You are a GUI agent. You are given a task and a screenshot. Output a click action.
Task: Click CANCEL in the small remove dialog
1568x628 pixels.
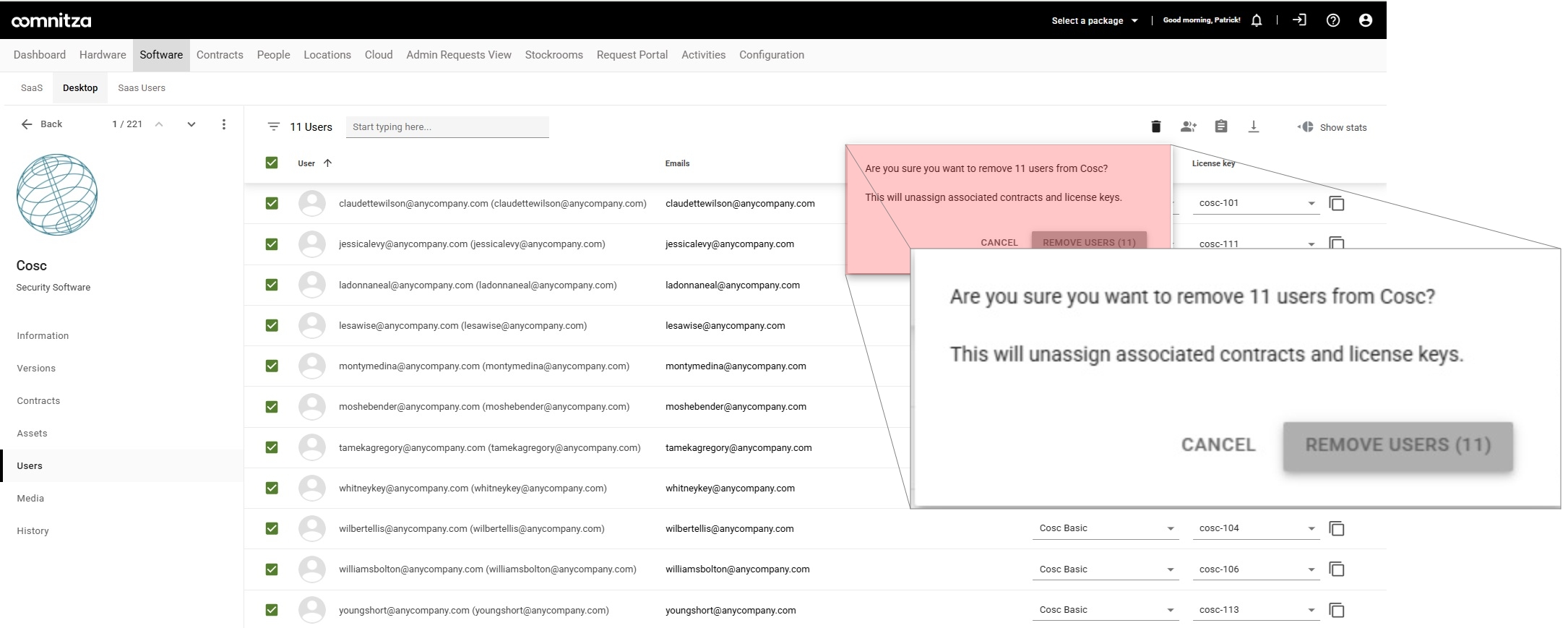click(x=999, y=243)
